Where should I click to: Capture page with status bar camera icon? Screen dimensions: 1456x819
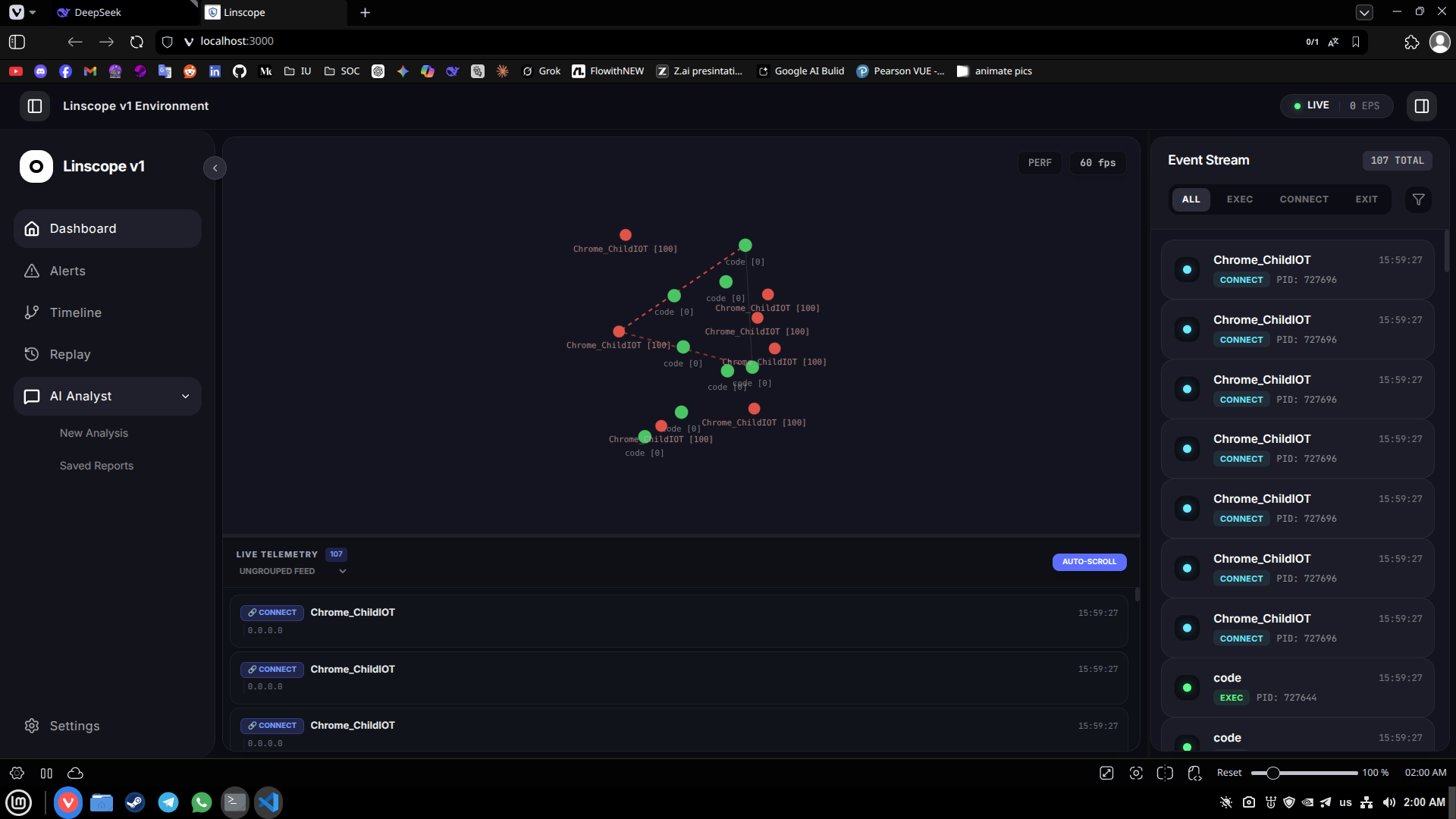(1136, 773)
